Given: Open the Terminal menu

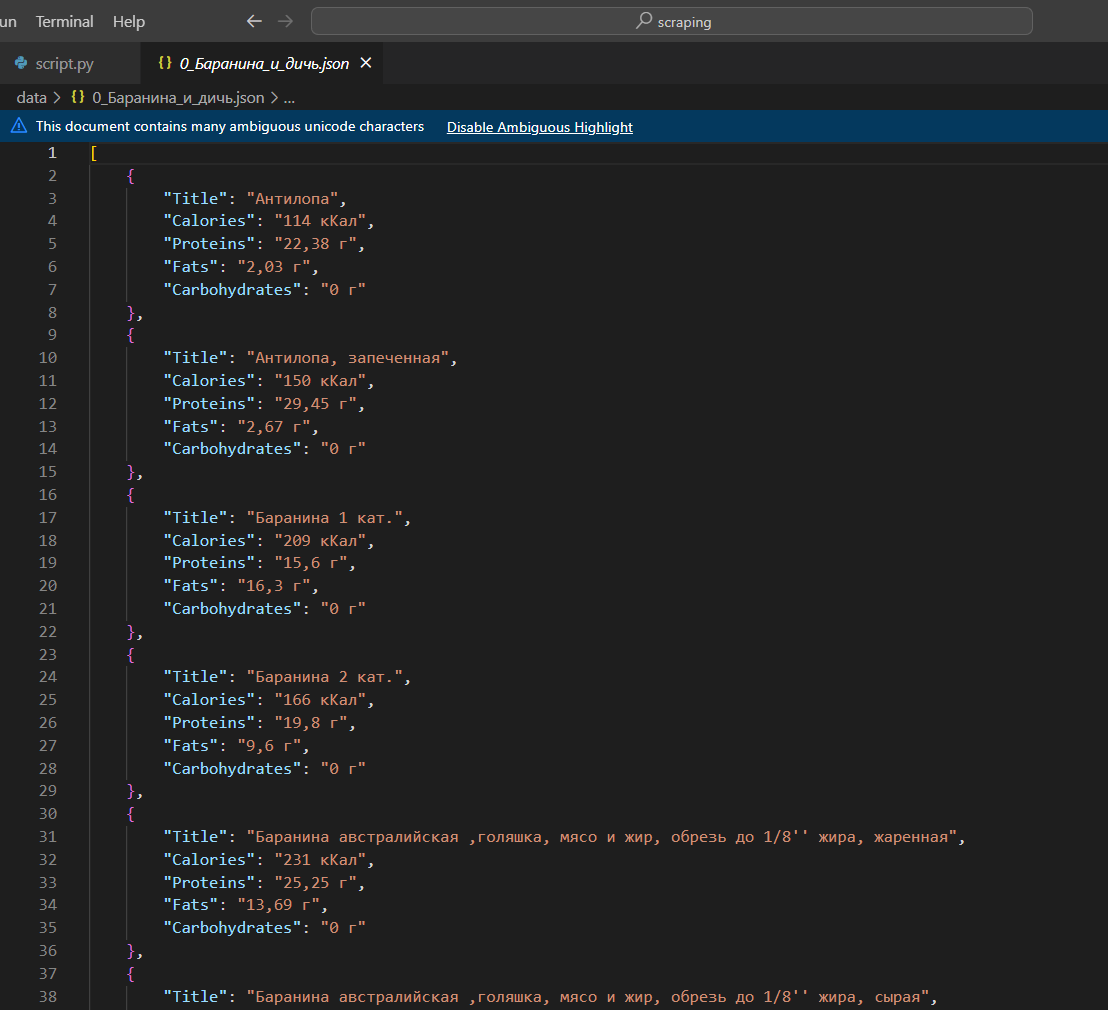Looking at the screenshot, I should click(x=64, y=21).
